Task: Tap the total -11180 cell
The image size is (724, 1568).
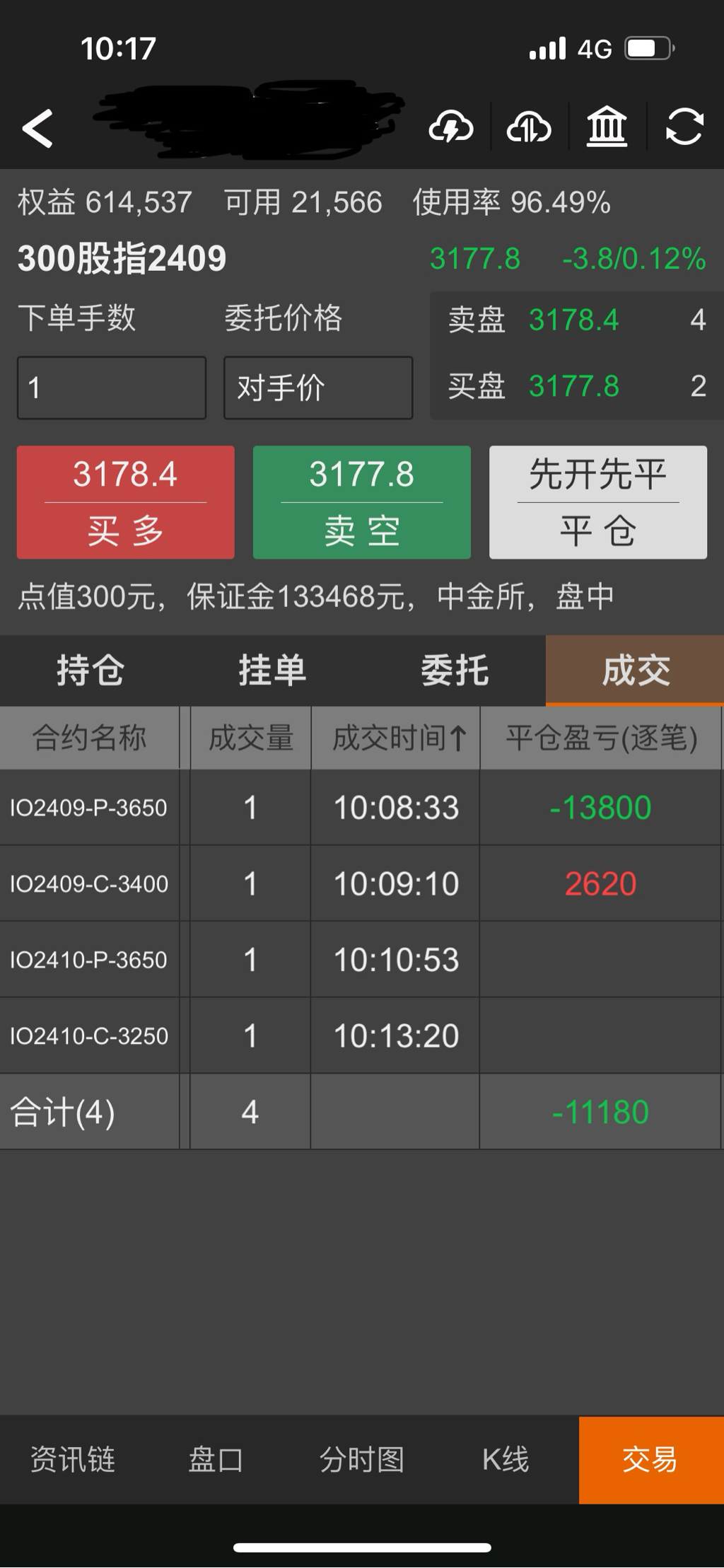Action: coord(600,1112)
